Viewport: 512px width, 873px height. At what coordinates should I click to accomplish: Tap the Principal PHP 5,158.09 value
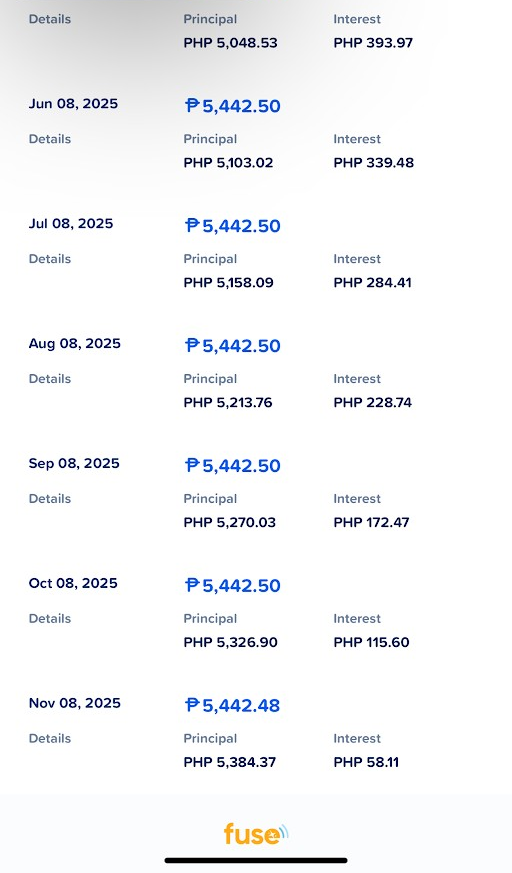point(229,283)
